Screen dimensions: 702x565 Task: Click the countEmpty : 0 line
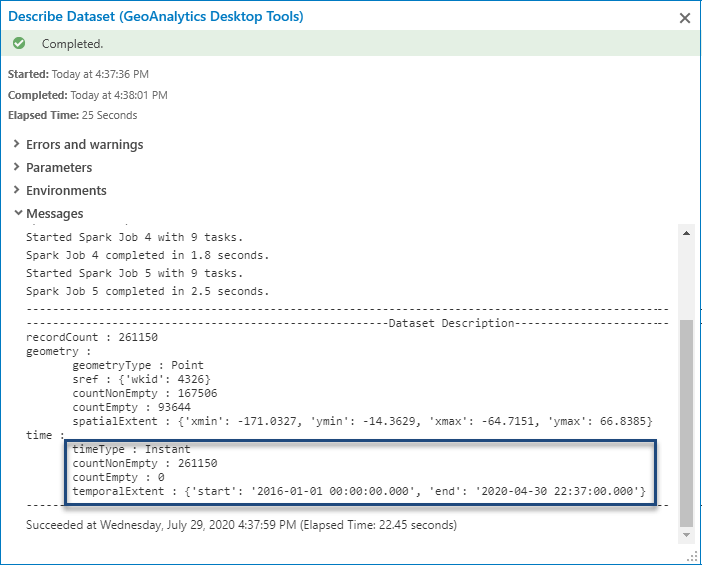coord(118,477)
